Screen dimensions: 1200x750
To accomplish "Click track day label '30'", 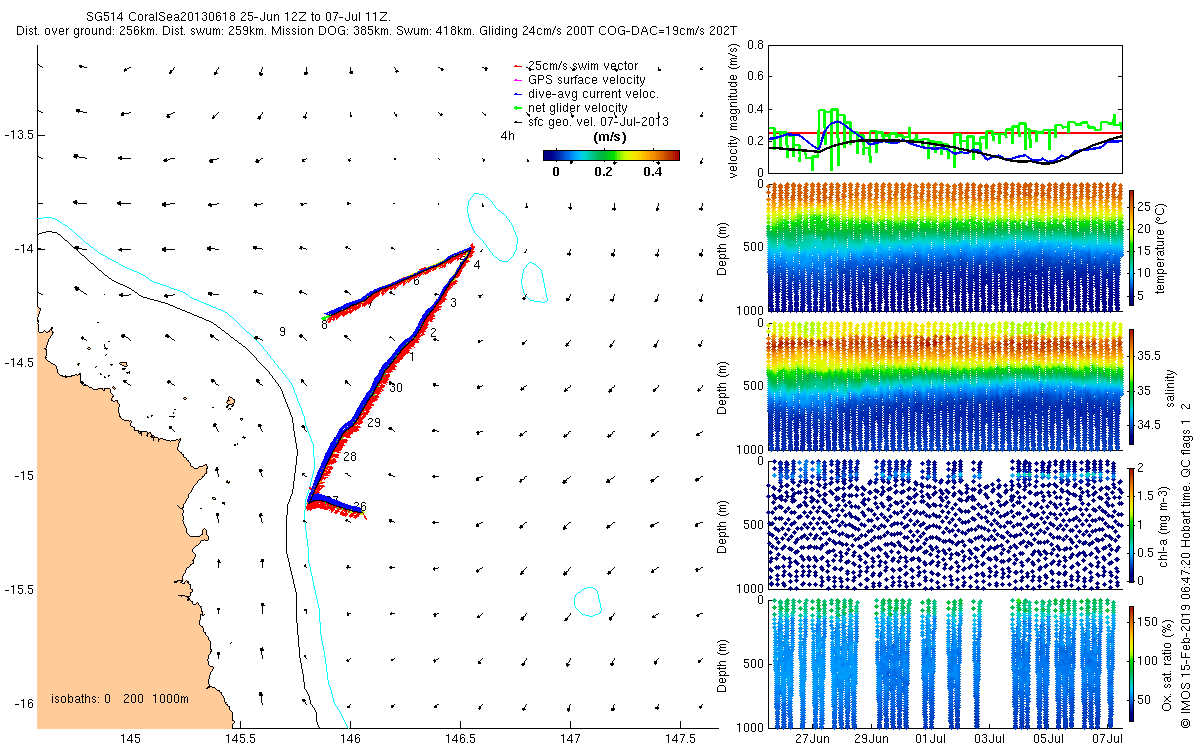I will click(x=396, y=388).
